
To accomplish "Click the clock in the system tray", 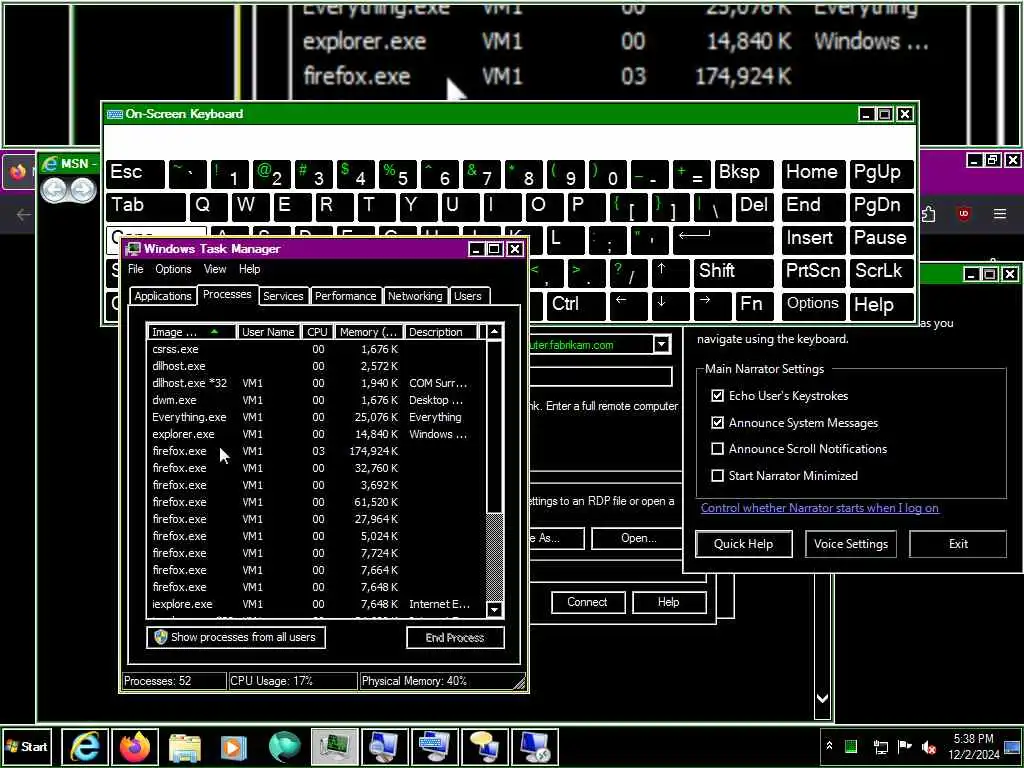I will (x=973, y=746).
